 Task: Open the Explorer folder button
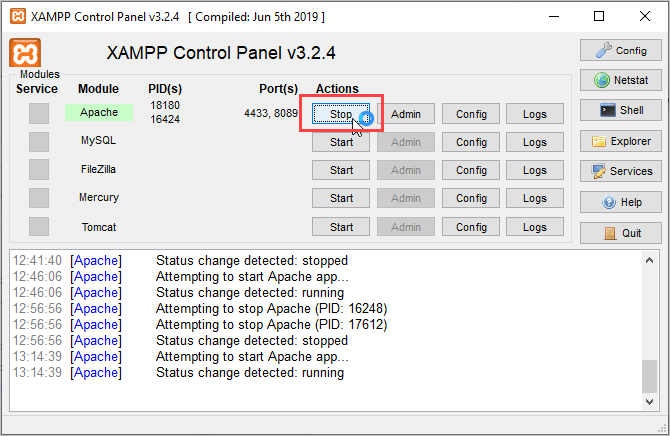pos(620,141)
